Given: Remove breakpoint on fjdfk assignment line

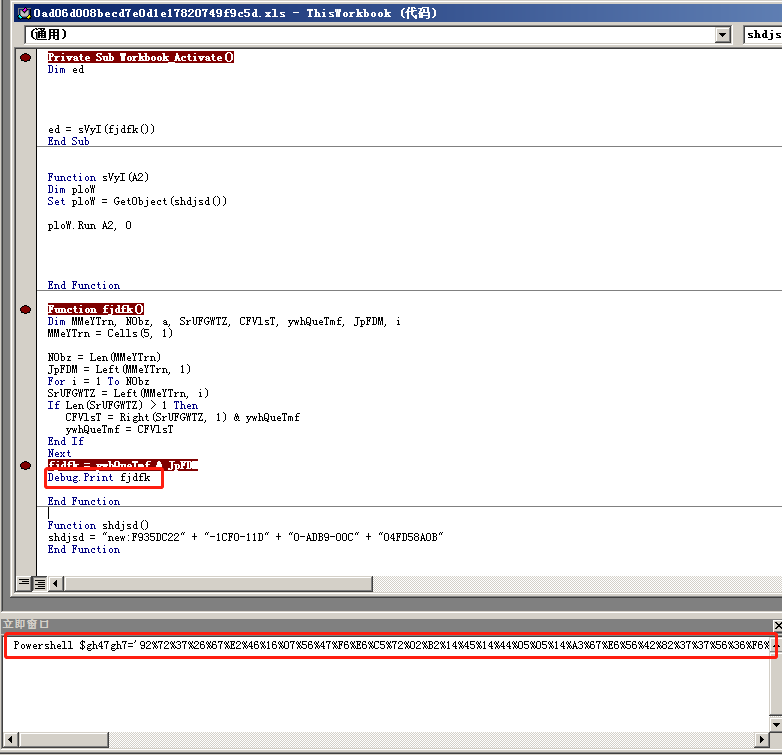Looking at the screenshot, I should point(25,466).
